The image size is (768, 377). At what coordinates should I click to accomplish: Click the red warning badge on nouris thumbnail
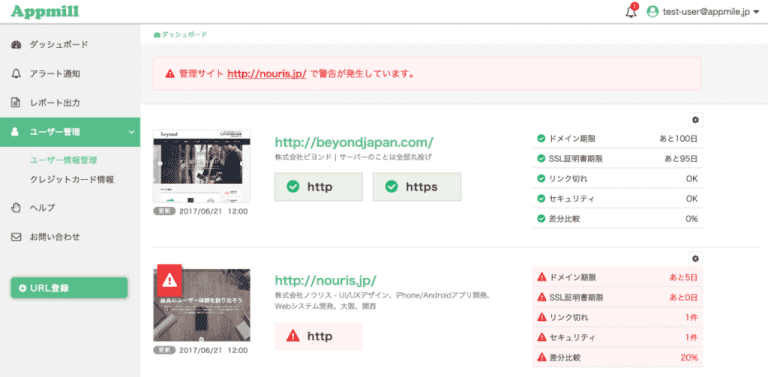(169, 281)
